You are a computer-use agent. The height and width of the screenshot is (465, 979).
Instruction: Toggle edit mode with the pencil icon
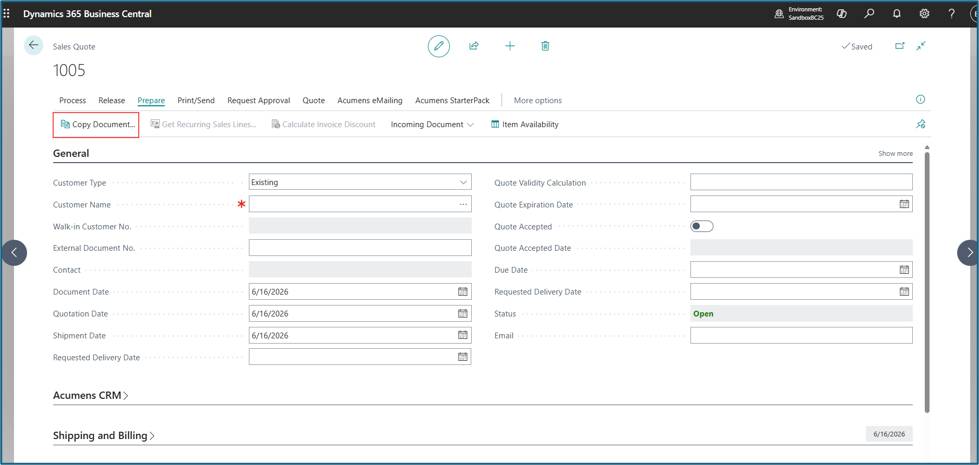tap(438, 46)
